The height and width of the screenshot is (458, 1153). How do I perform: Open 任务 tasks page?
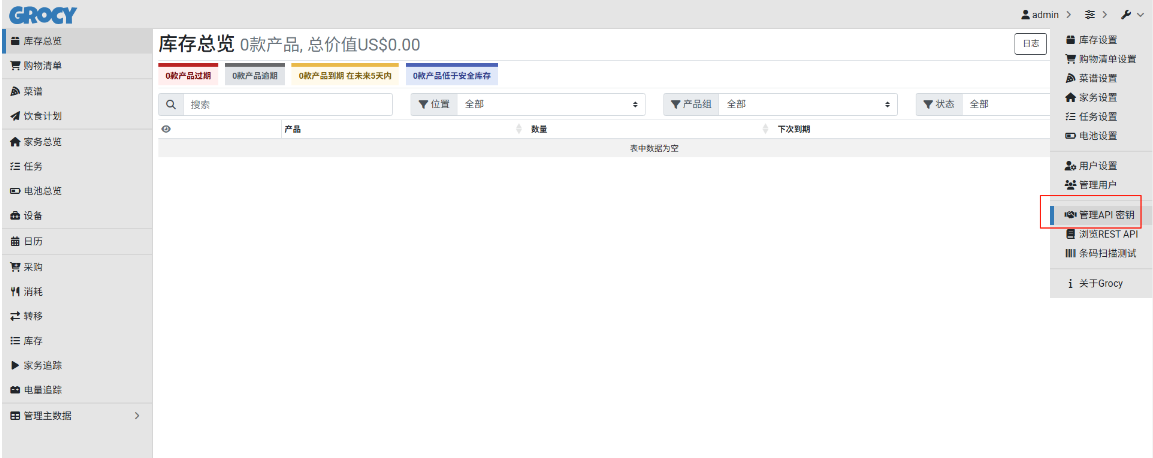77,167
